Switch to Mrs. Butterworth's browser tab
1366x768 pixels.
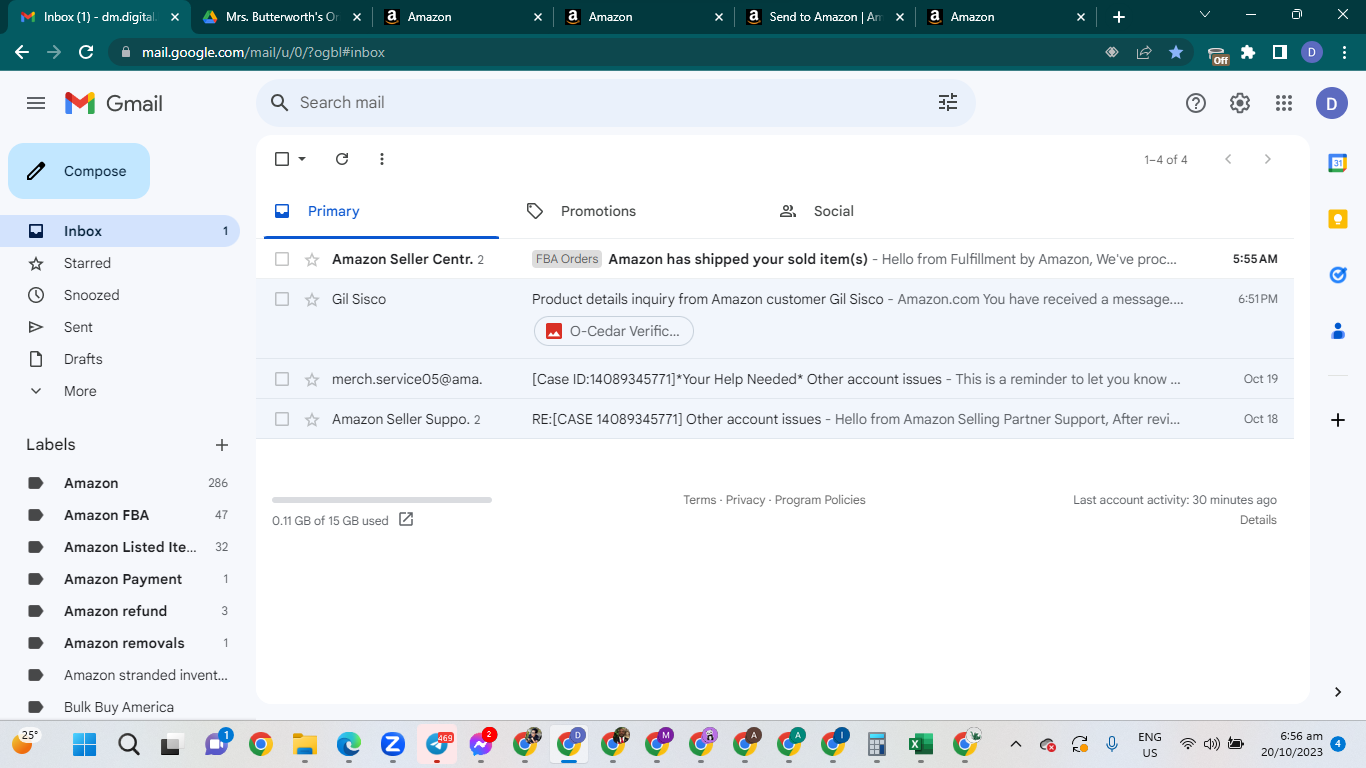[x=281, y=17]
